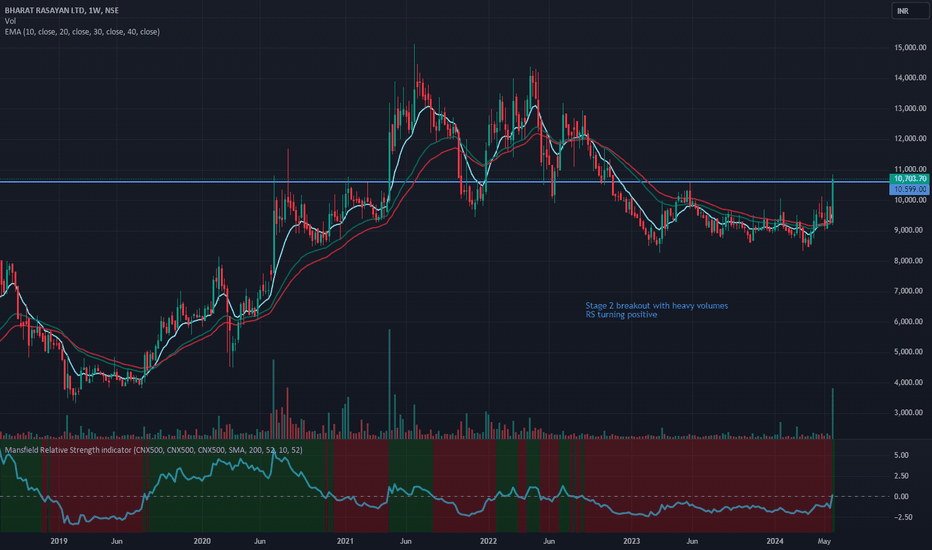Click the 9,000.00 price axis label
Screen dimensions: 932x550
coord(910,230)
